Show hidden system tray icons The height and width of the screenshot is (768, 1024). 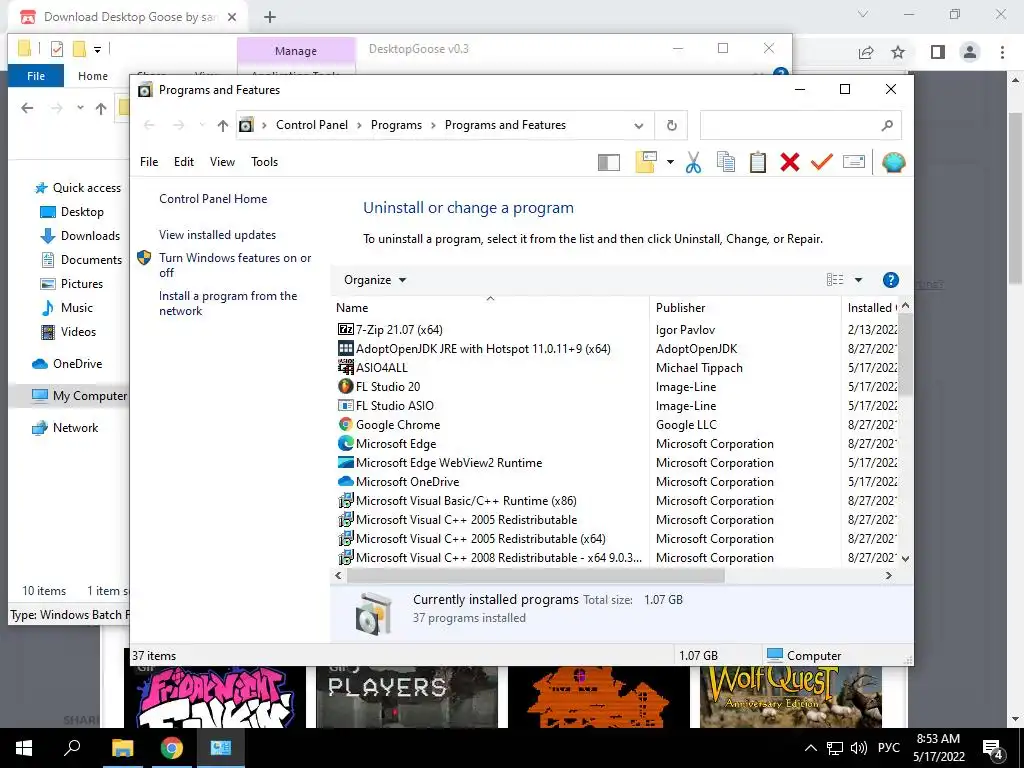(x=810, y=748)
